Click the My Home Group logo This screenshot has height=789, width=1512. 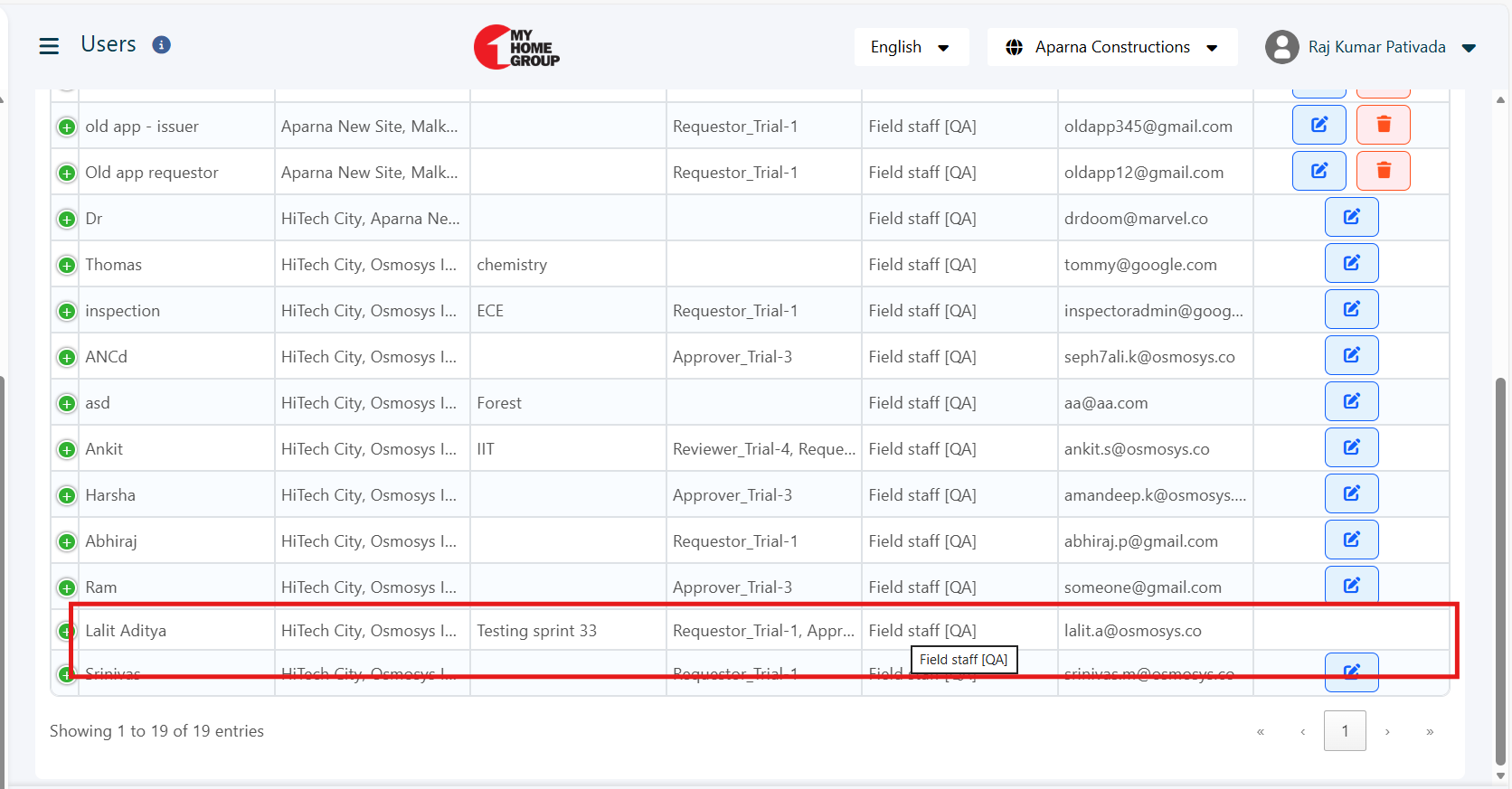[x=516, y=47]
